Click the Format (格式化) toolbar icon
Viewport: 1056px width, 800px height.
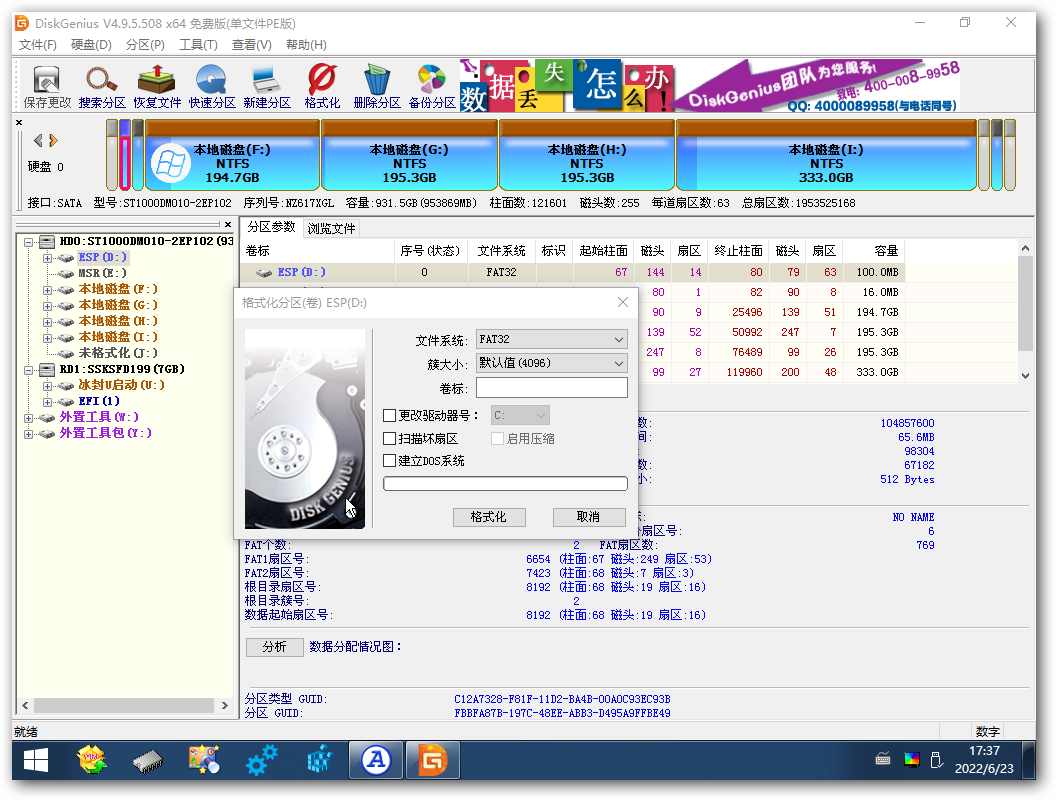pos(322,87)
